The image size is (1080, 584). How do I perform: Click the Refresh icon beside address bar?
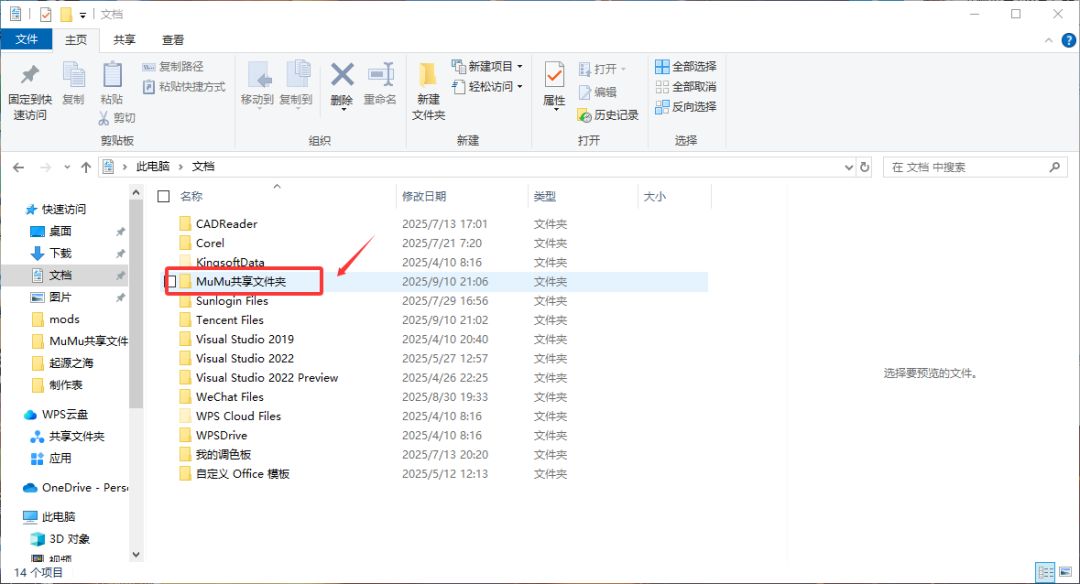[864, 167]
